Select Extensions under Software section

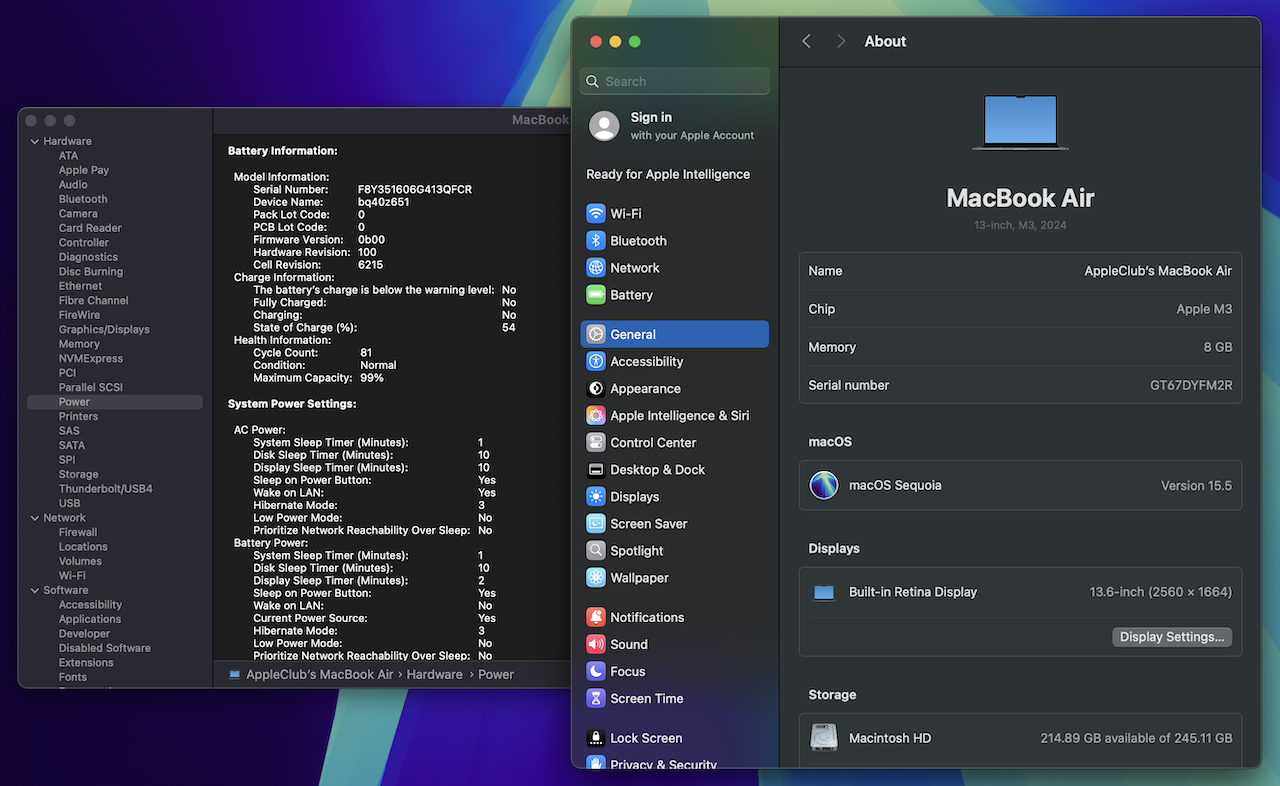coord(86,662)
